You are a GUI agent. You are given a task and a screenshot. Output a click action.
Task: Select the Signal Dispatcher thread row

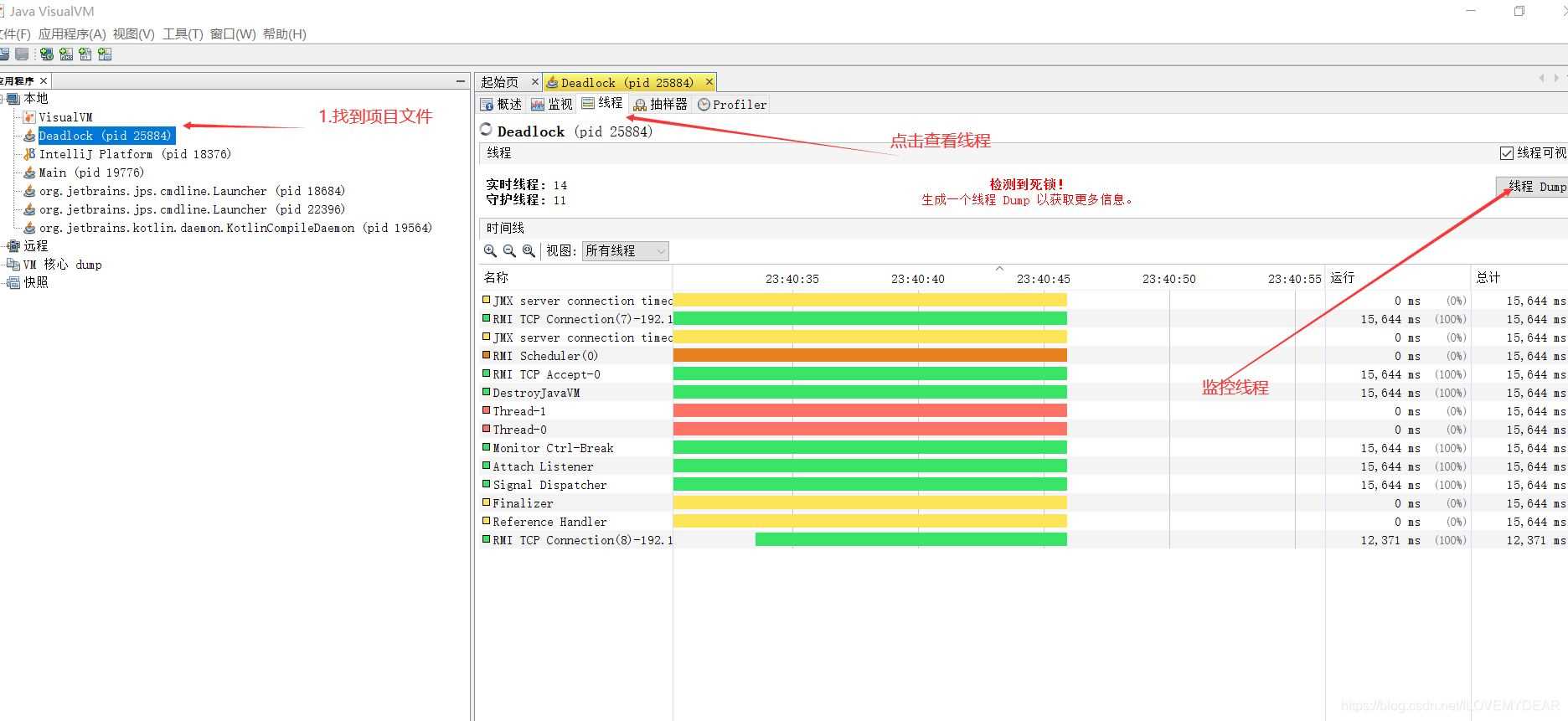click(x=1022, y=485)
